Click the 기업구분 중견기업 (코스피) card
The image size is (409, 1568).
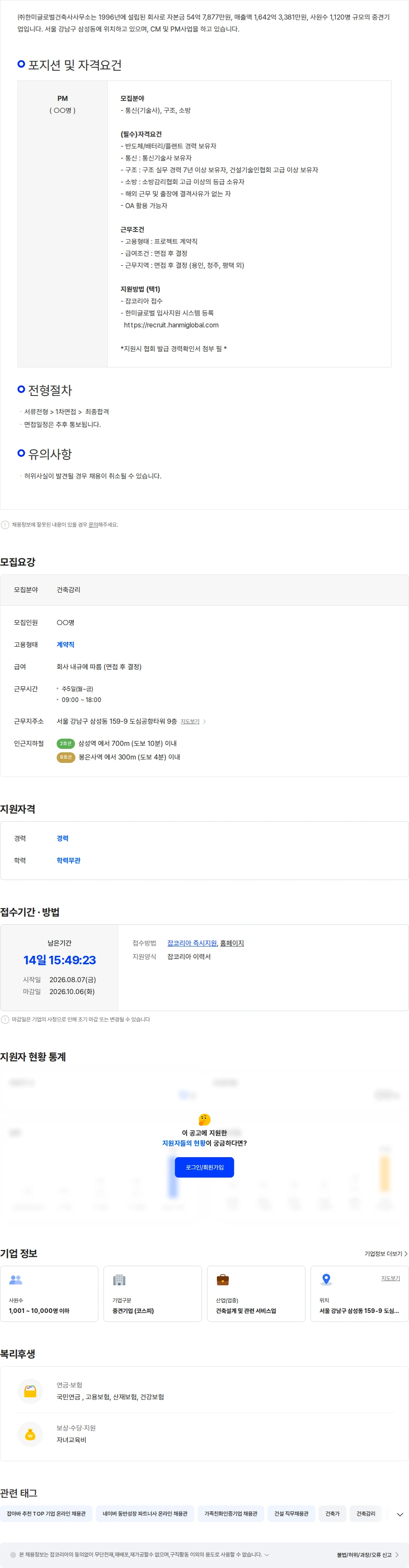point(153,1294)
